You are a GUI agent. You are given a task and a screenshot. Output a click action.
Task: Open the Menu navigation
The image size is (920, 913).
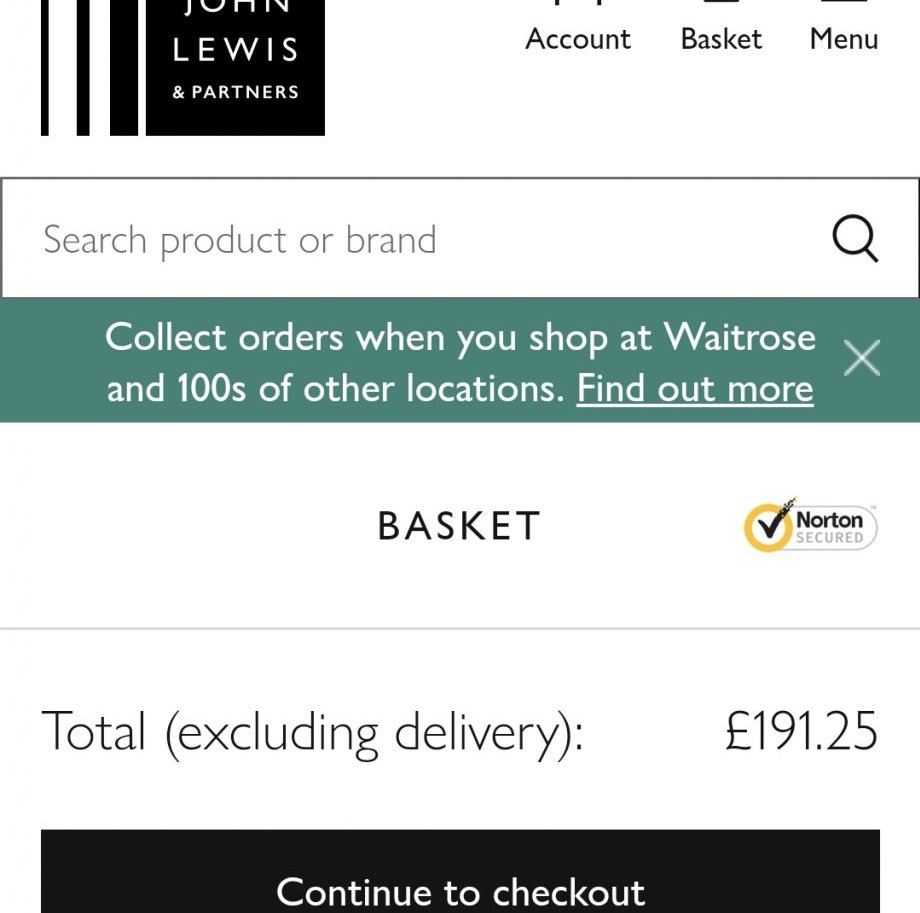(x=844, y=39)
